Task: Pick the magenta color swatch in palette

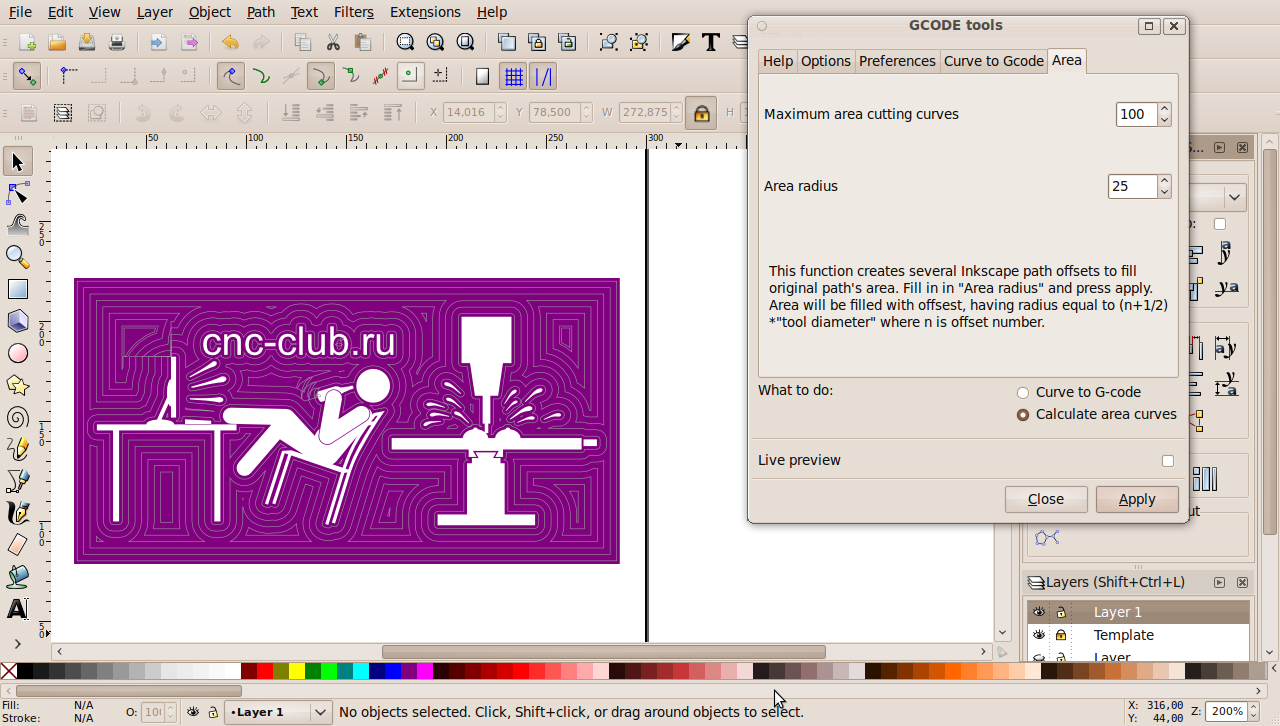Action: (x=425, y=671)
